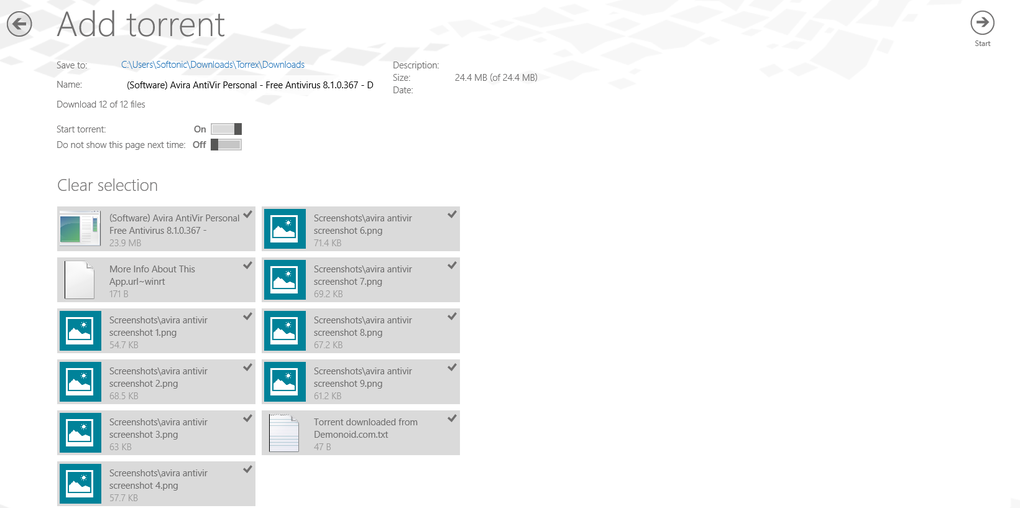Click the image icon of screenshot 2.png
Screen dimensions: 1020x508
tap(80, 382)
